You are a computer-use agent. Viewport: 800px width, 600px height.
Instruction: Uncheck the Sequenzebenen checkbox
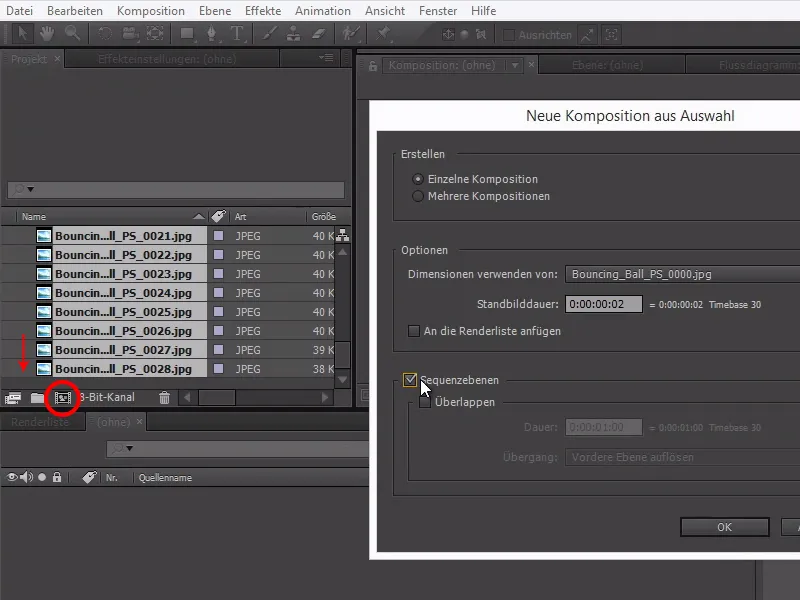(410, 380)
